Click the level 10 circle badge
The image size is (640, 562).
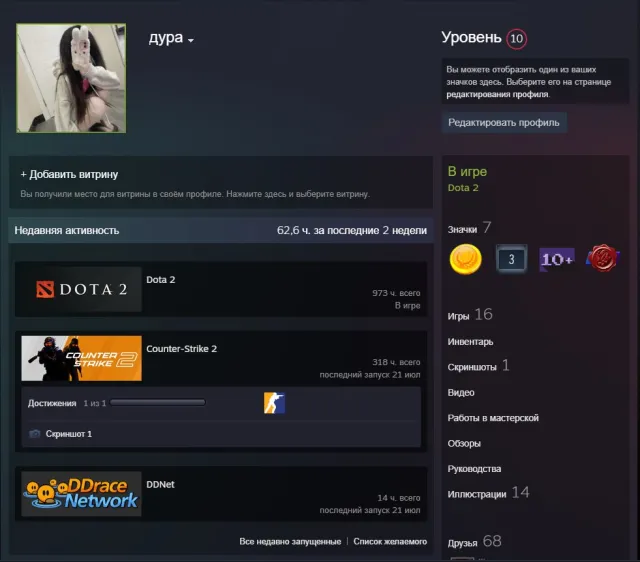coord(516,39)
